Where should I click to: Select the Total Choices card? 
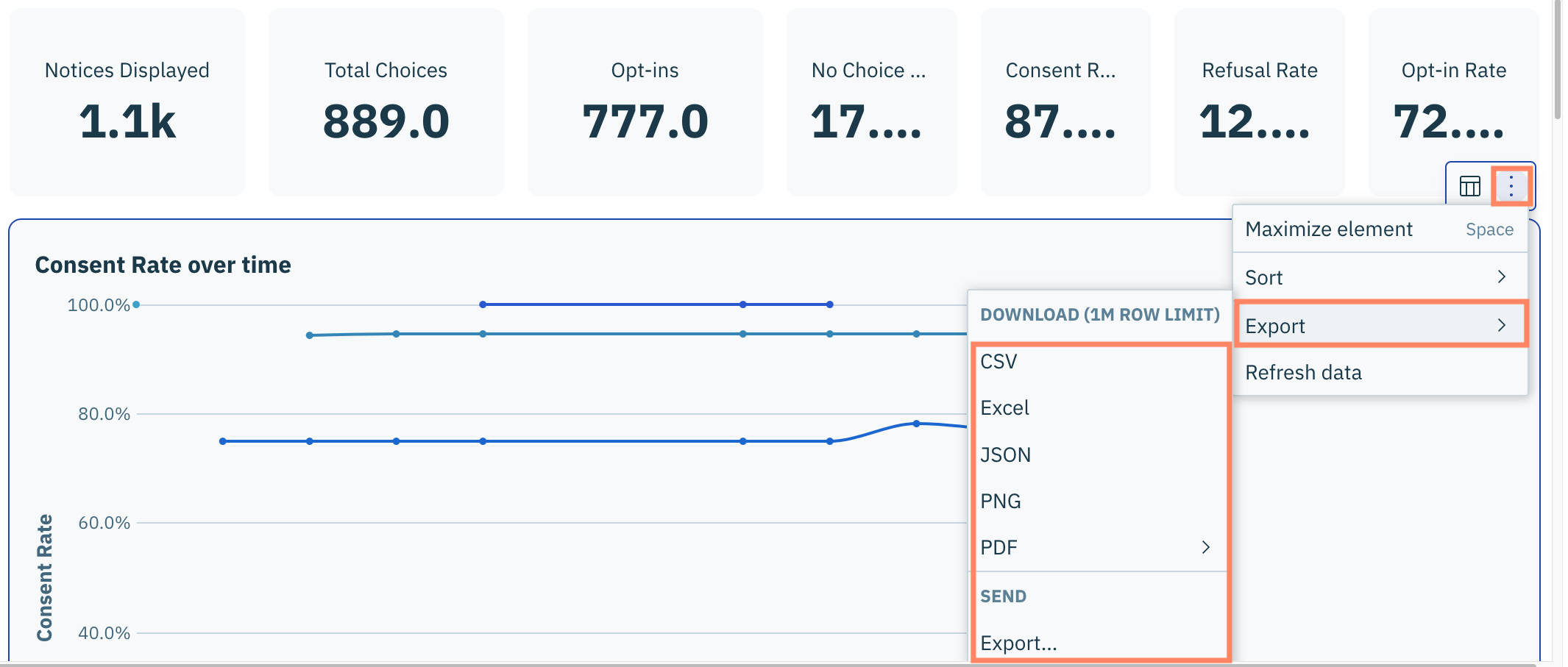click(x=386, y=101)
